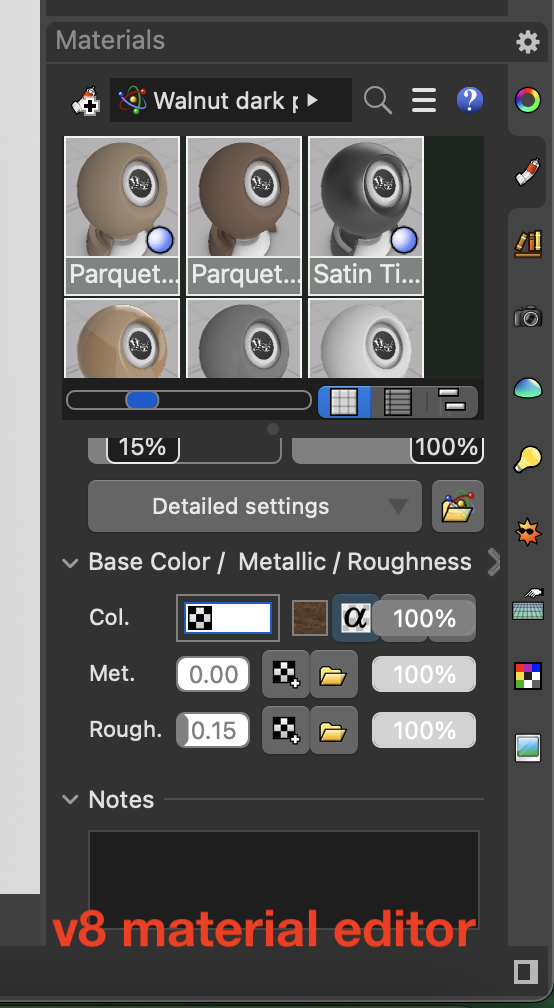Switch to list view mode

[x=397, y=402]
